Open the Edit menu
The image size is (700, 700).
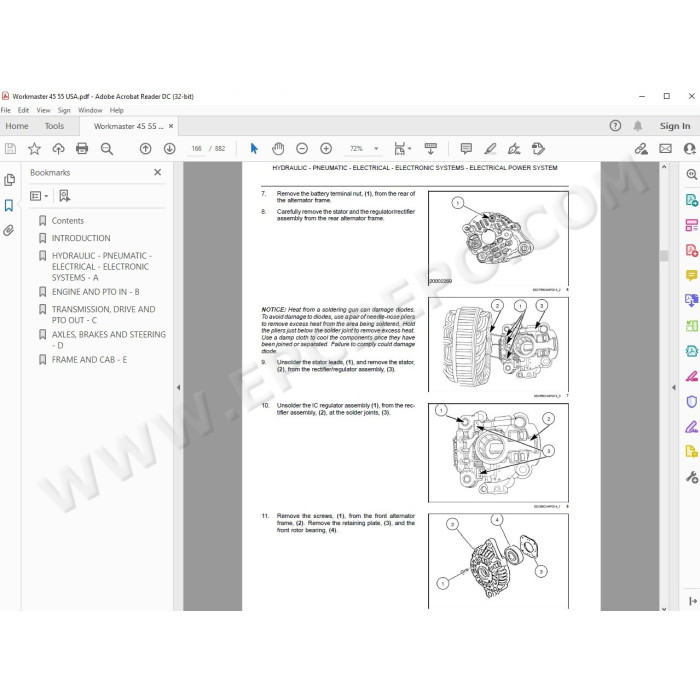pos(23,110)
